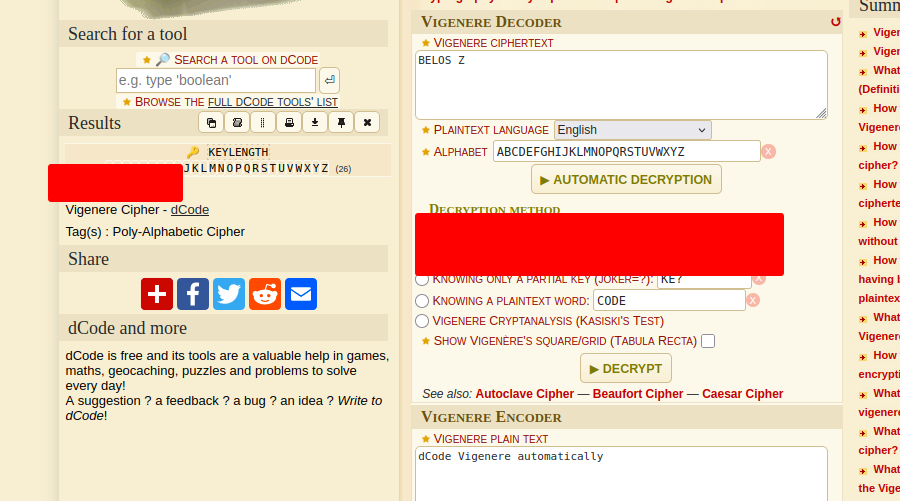Screen dimensions: 900x501
Task: Submit tool search with enter-arrow button
Action: pyautogui.click(x=329, y=80)
